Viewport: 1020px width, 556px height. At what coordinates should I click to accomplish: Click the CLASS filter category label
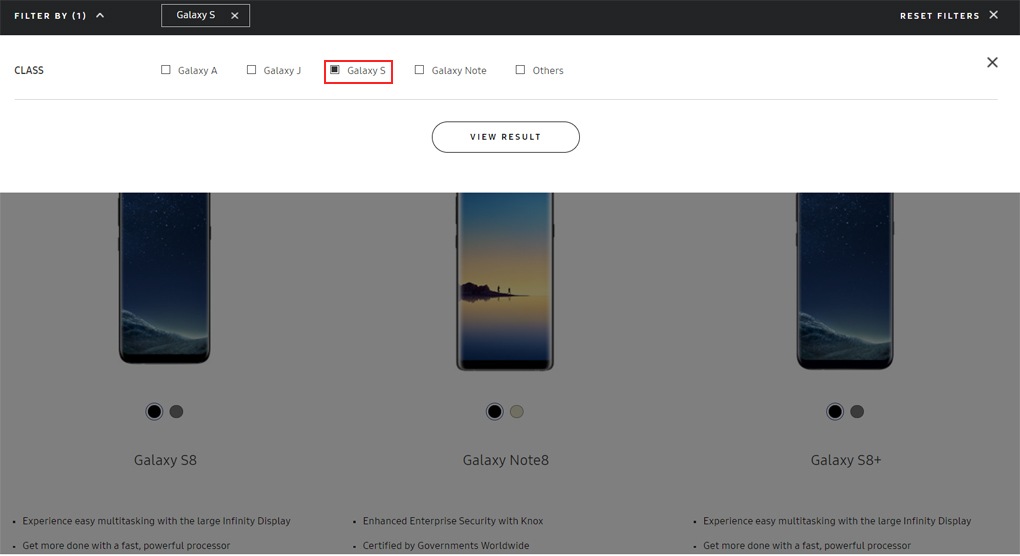point(29,70)
